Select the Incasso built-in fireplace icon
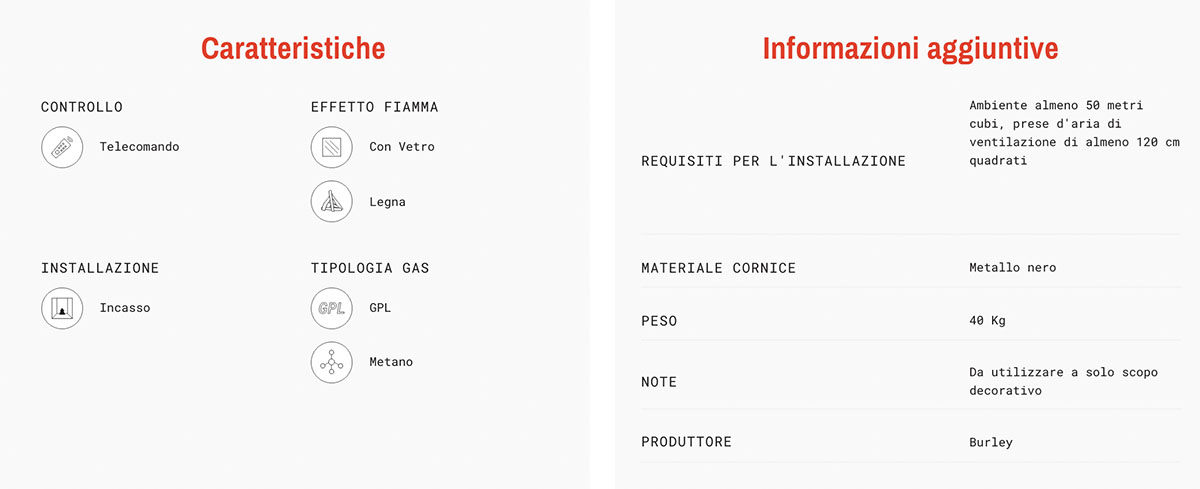 [x=62, y=308]
